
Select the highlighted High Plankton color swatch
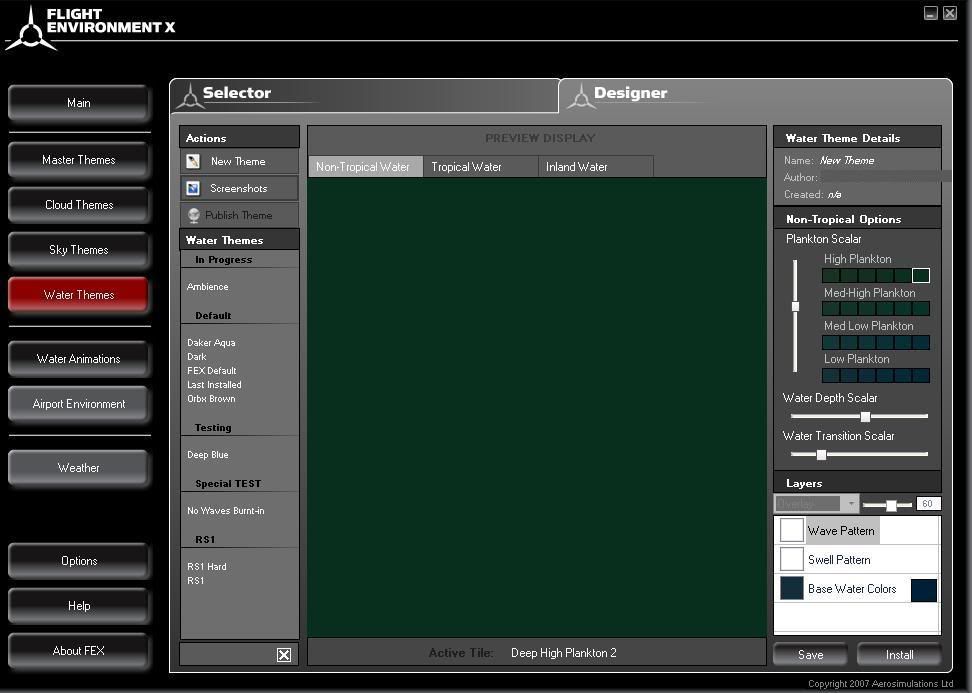point(921,276)
